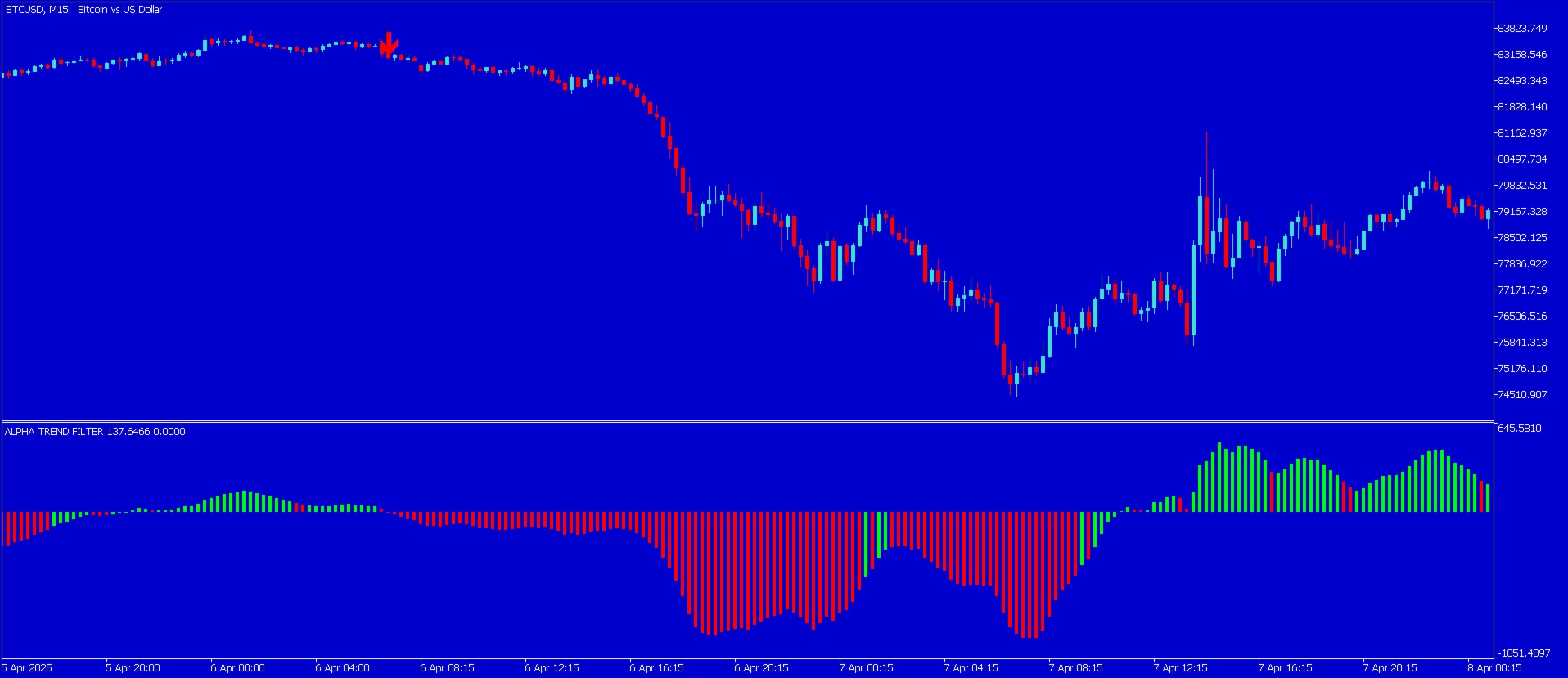The image size is (1568, 678).
Task: Click the indicator scale maximum 645.5810
Action: (1520, 429)
